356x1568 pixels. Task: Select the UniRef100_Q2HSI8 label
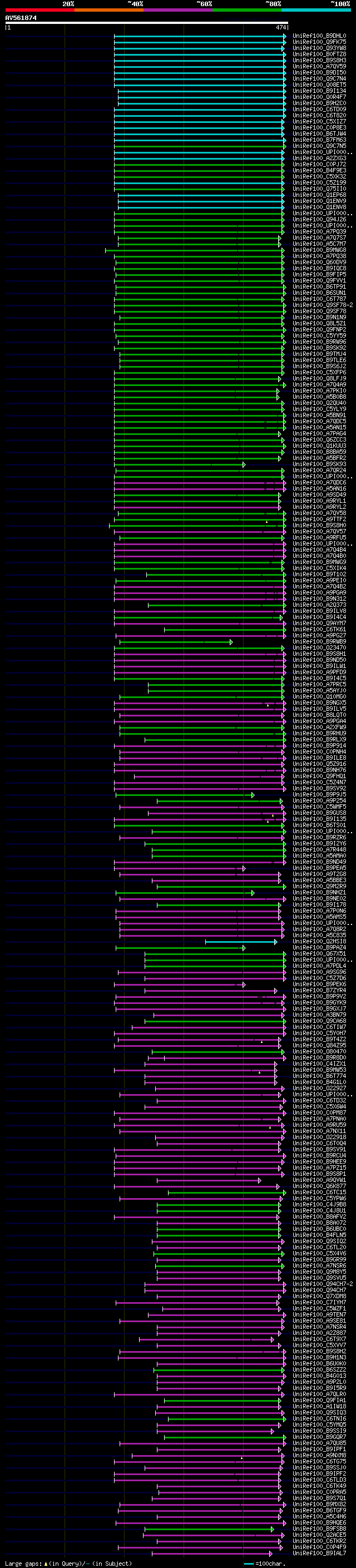(319, 942)
